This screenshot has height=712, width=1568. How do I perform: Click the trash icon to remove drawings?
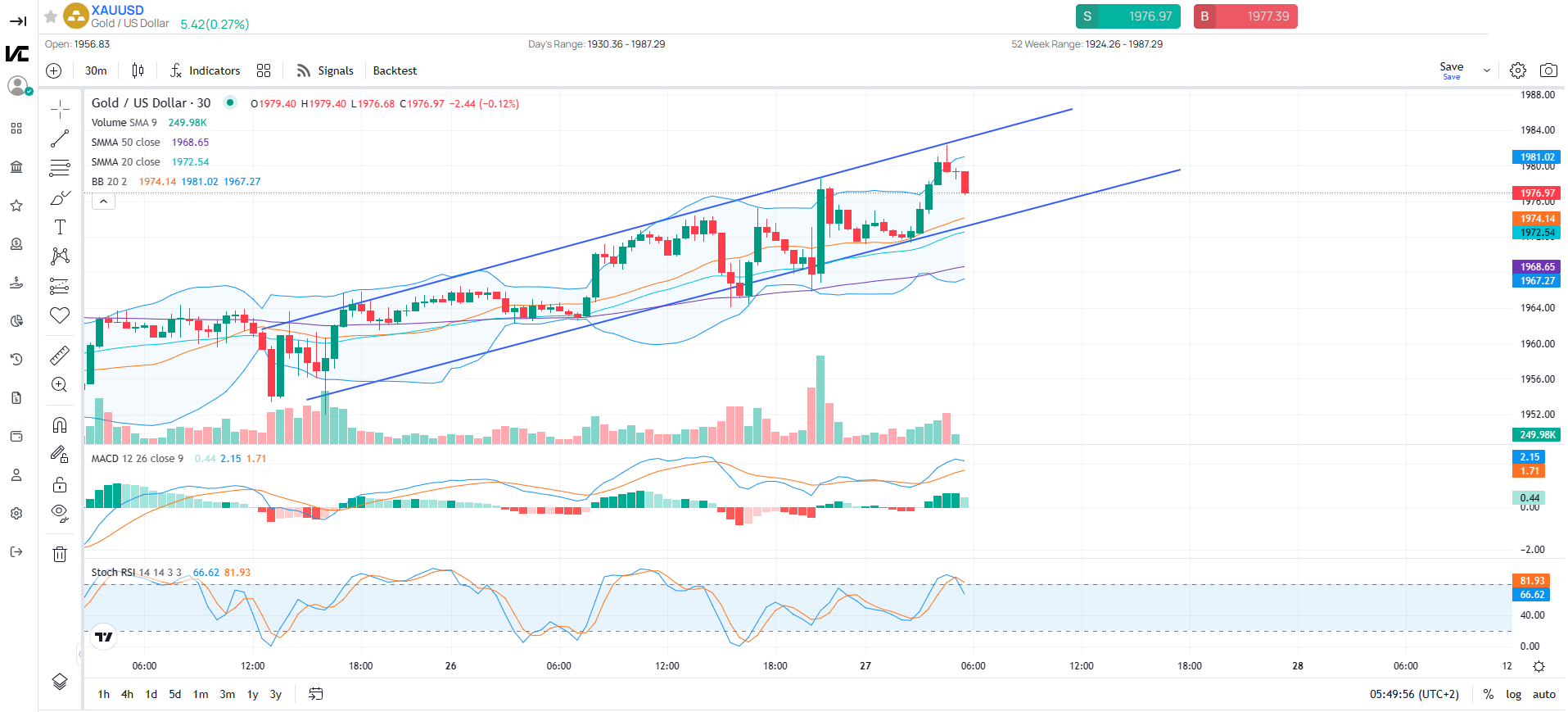[60, 555]
